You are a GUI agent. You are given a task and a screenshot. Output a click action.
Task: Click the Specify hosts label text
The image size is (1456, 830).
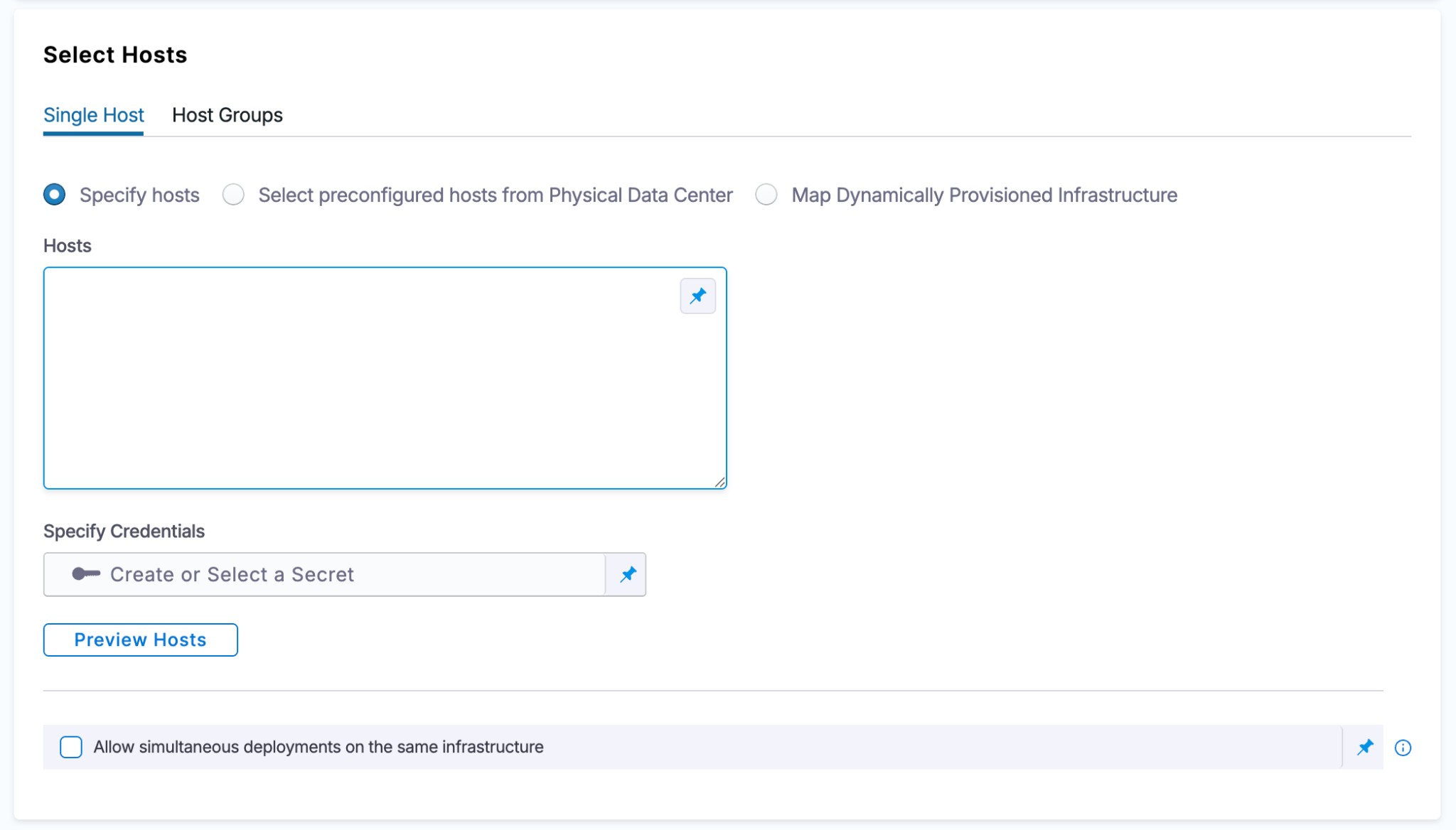139,195
